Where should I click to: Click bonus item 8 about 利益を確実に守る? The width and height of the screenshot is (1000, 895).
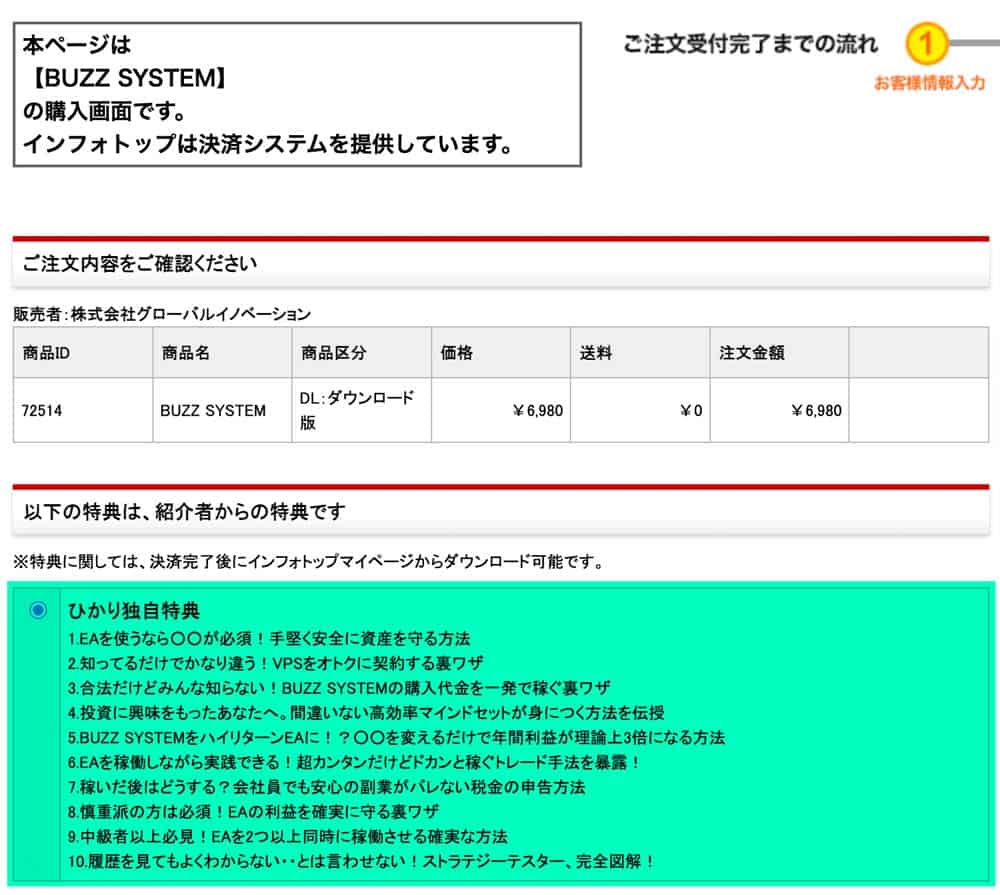click(x=254, y=812)
